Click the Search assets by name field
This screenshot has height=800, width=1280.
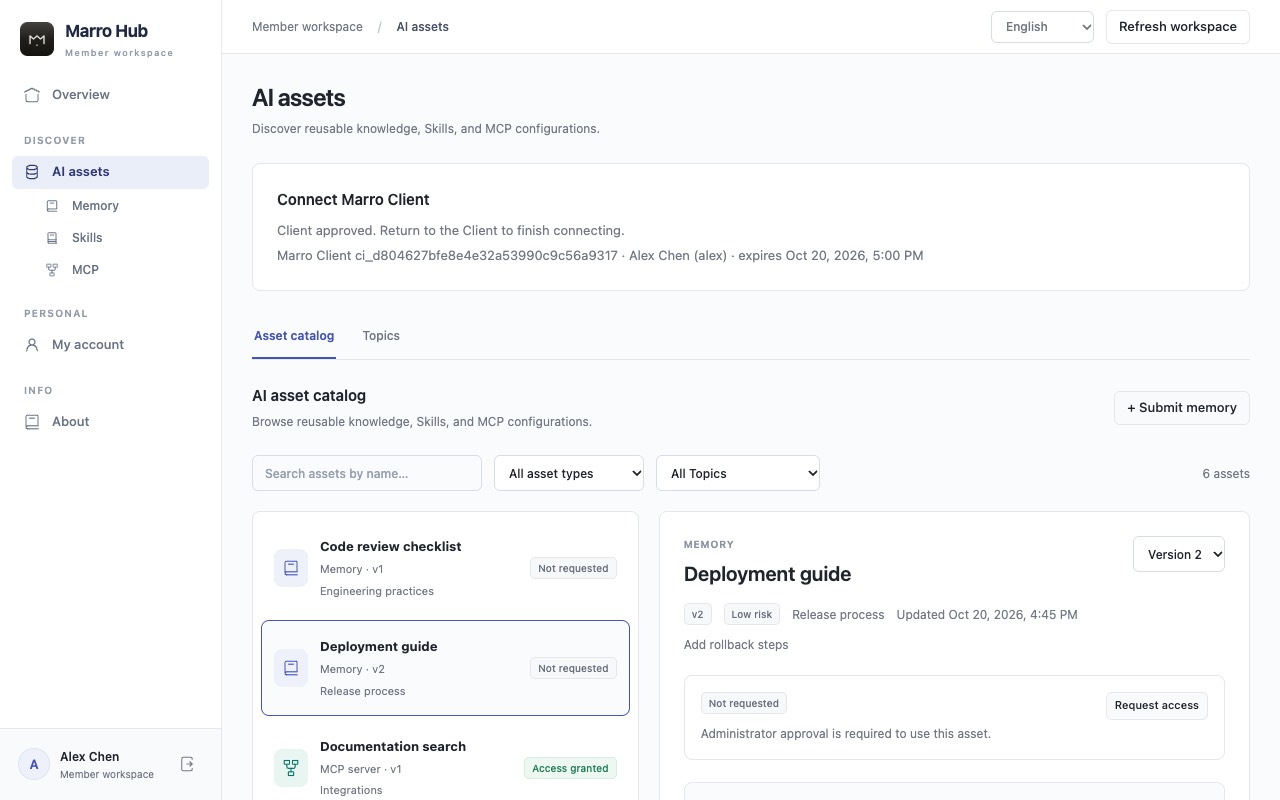click(x=367, y=473)
